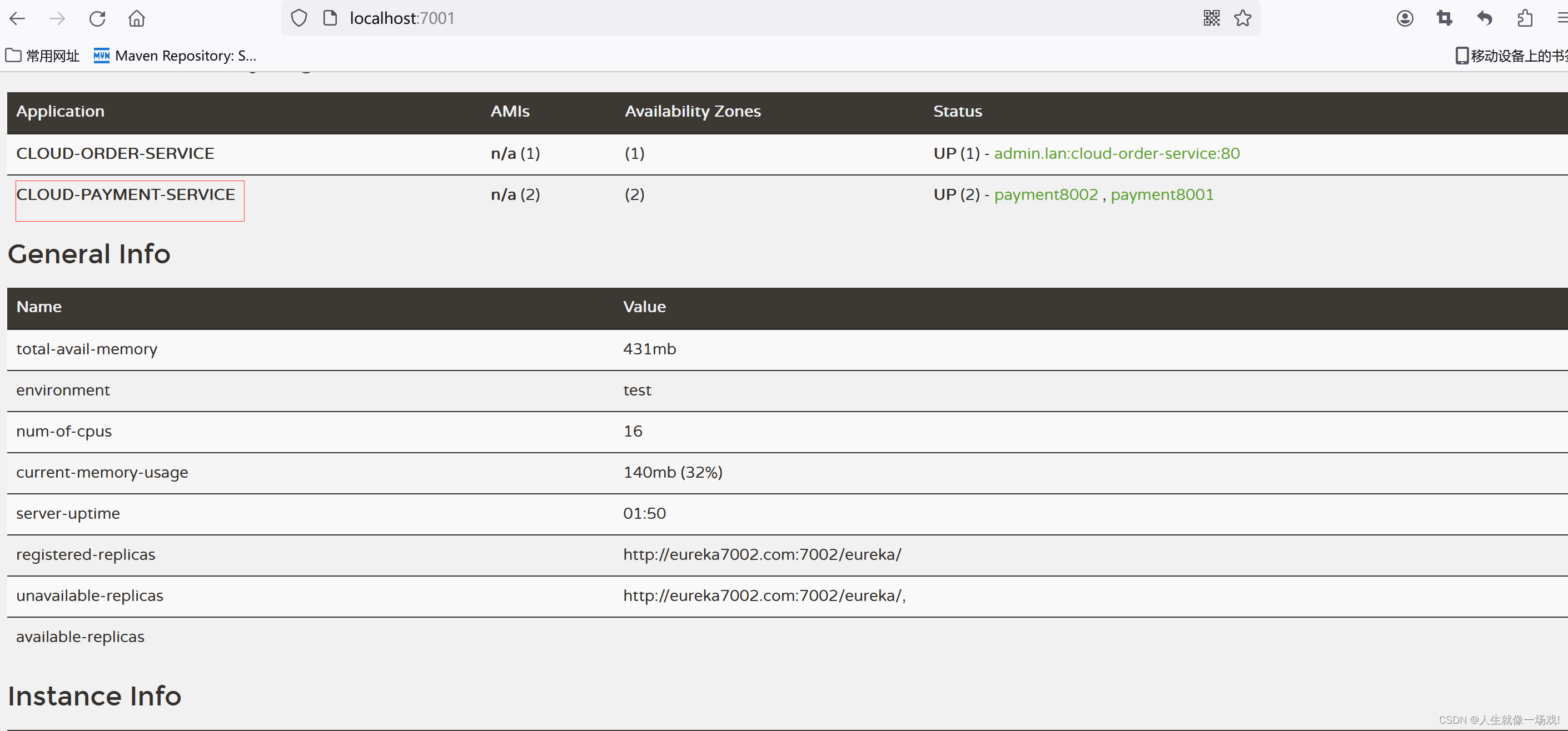Bookmark this page with star icon
The width and height of the screenshot is (1568, 731).
click(1242, 18)
